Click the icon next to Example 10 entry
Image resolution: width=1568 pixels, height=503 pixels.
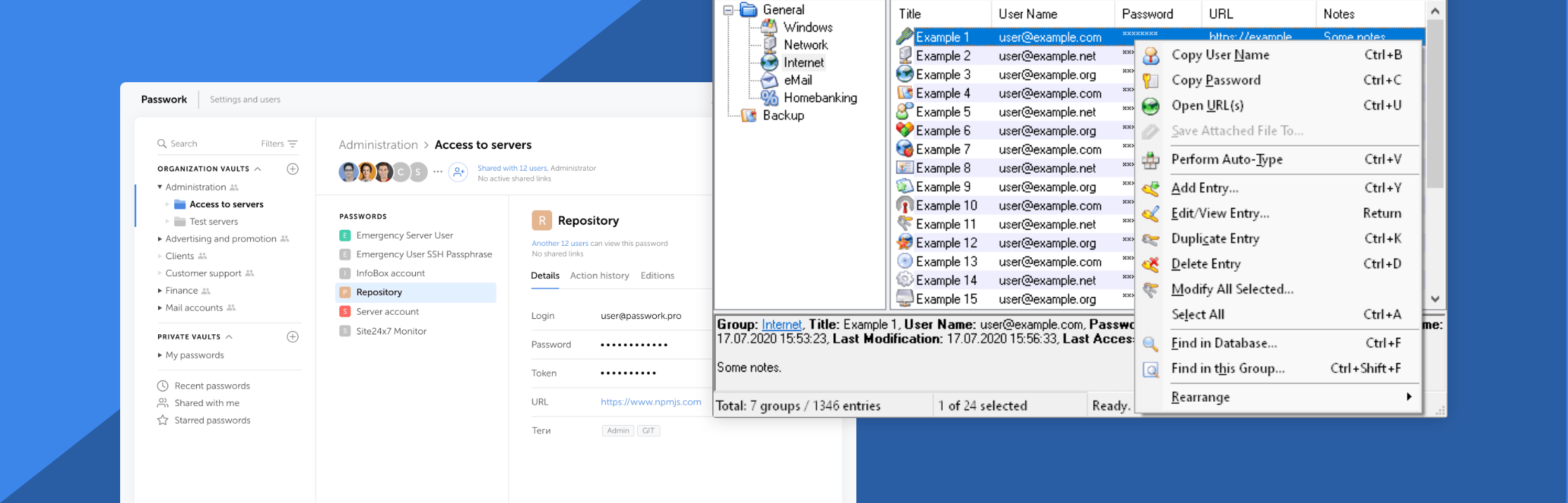pyautogui.click(x=905, y=205)
